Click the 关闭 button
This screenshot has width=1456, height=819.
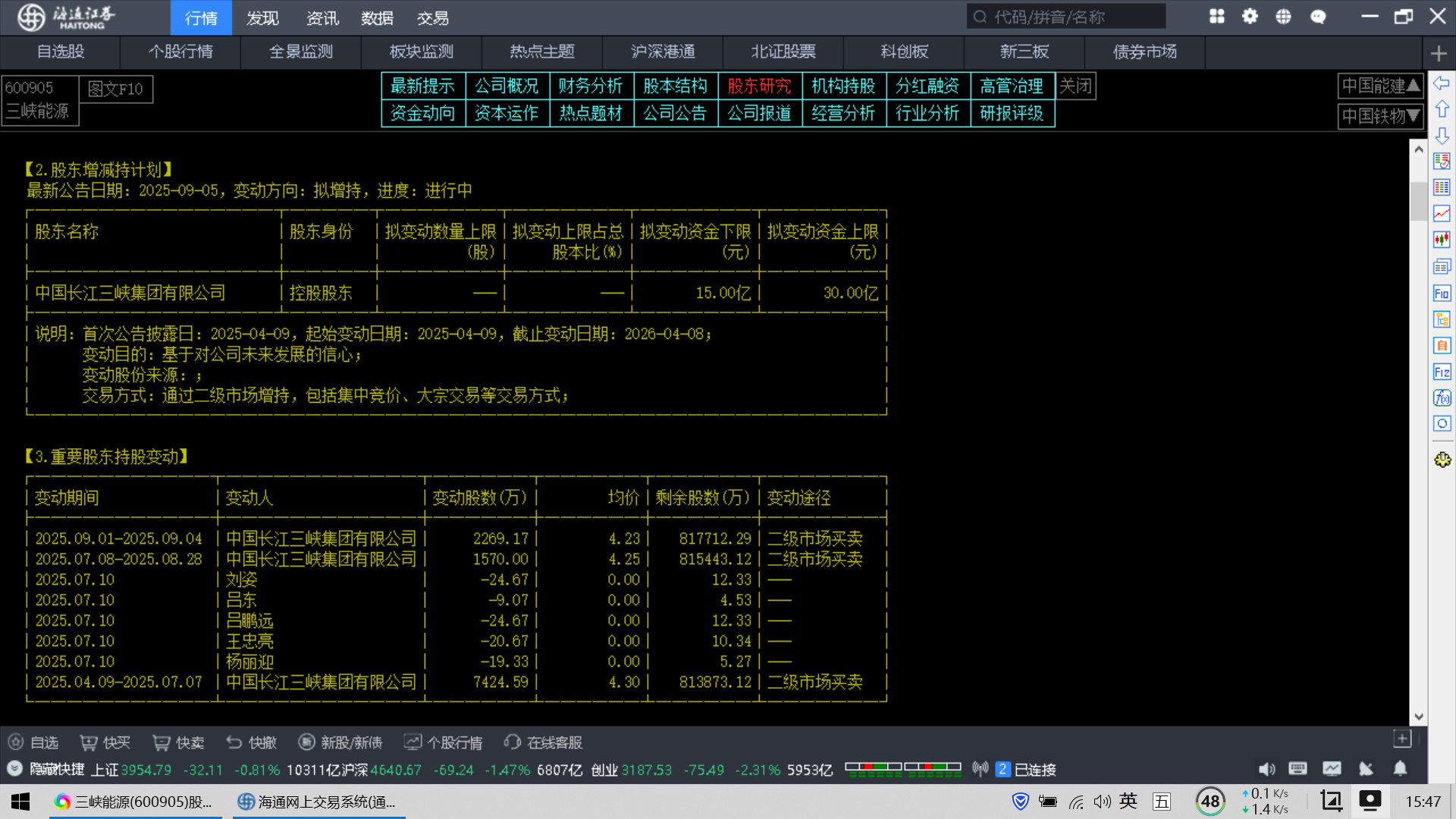pyautogui.click(x=1075, y=86)
